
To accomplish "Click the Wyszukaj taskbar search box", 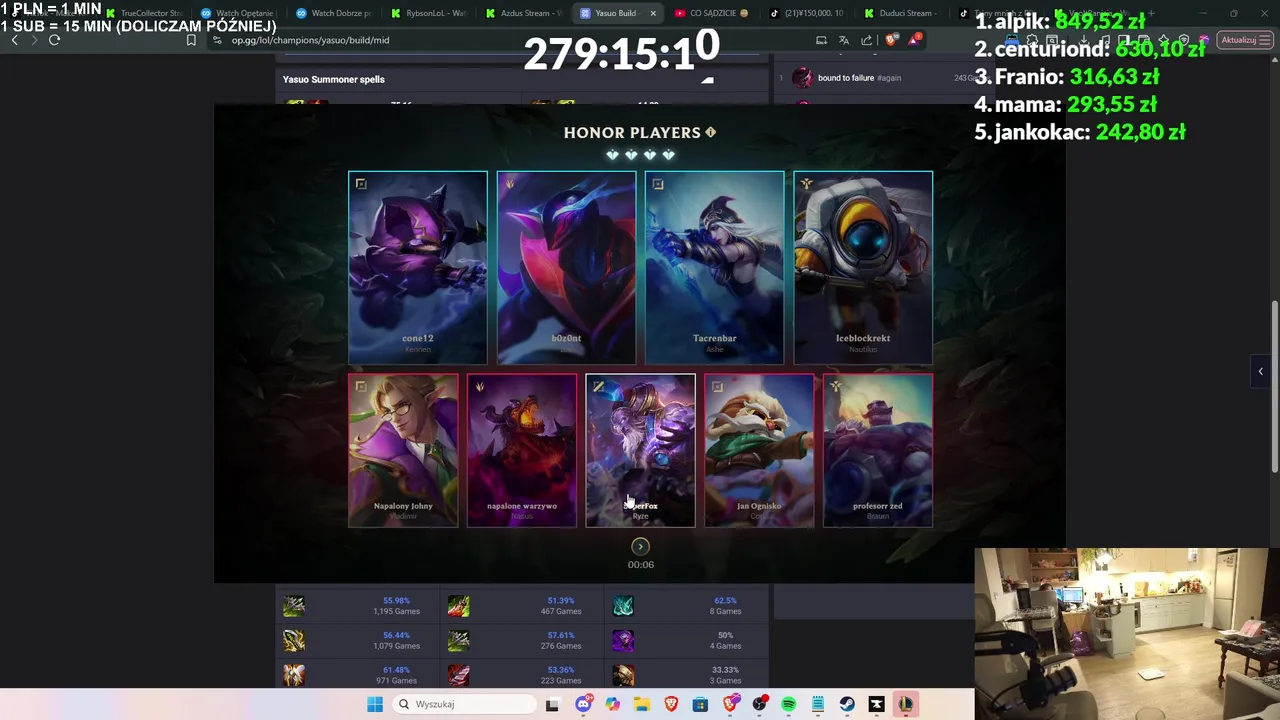I will [x=464, y=704].
